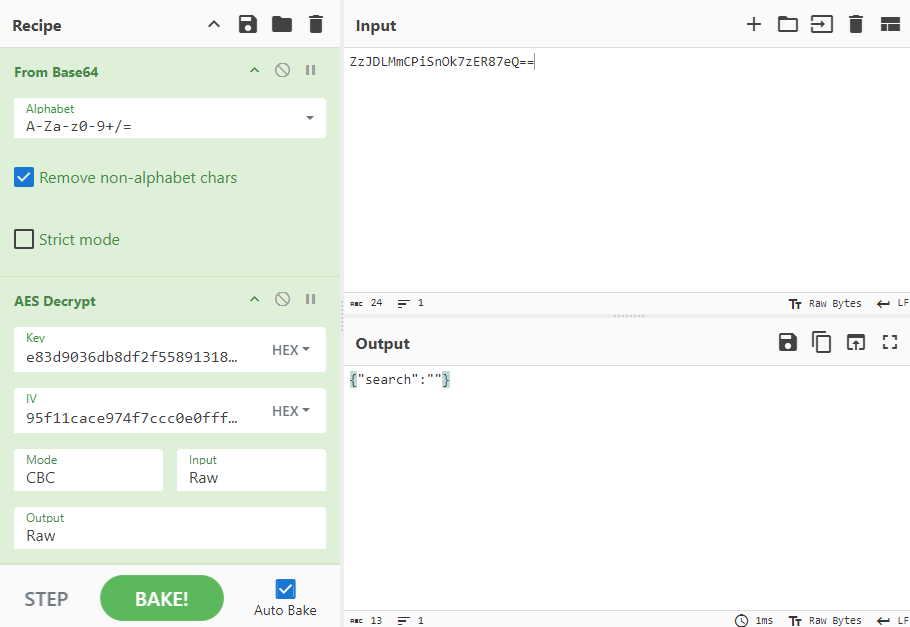Disable the AES Decrypt operation
Screen dimensions: 910x627
pyautogui.click(x=283, y=300)
